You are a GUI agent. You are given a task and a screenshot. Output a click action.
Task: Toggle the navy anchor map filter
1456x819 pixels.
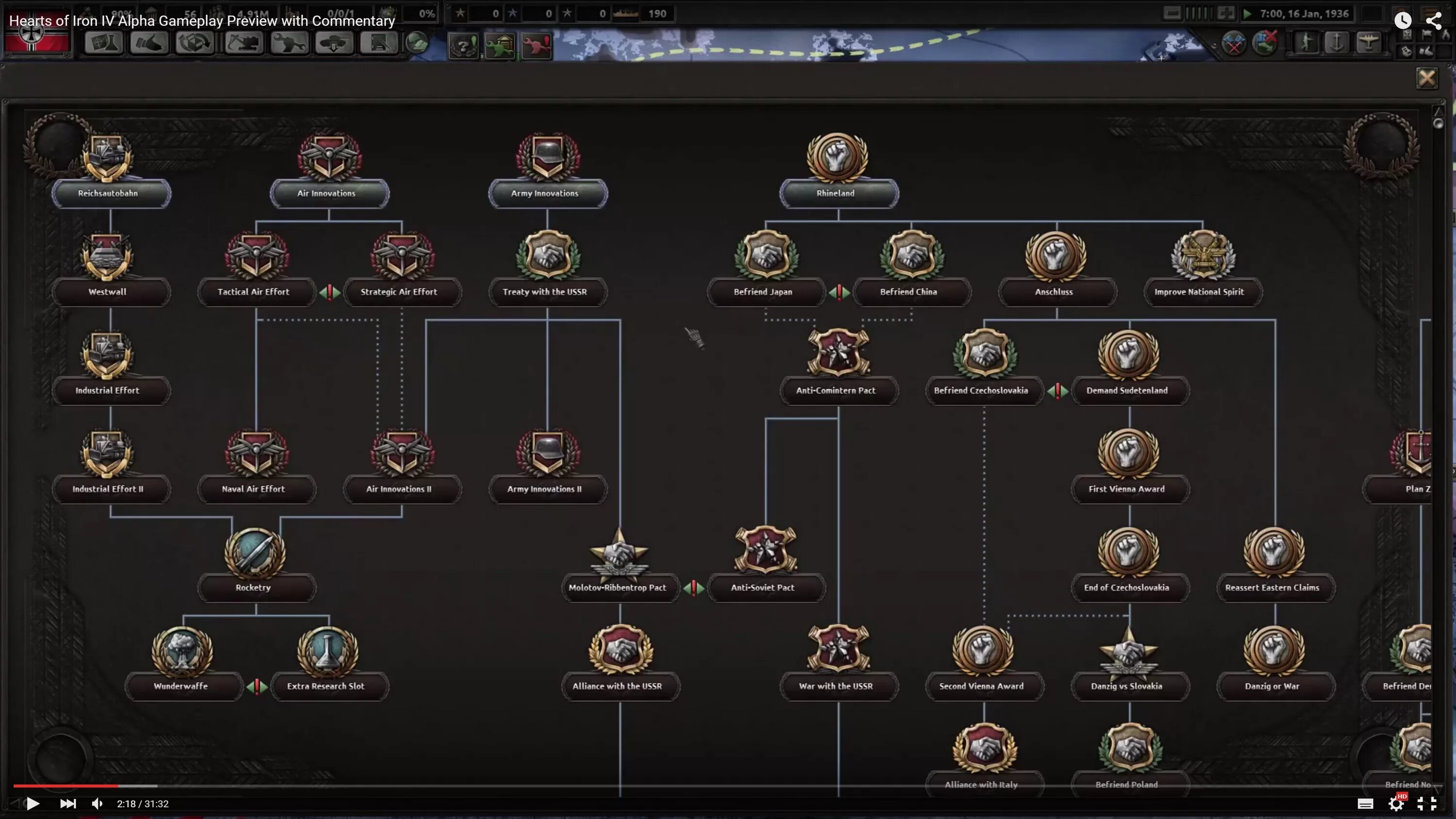click(x=1336, y=42)
